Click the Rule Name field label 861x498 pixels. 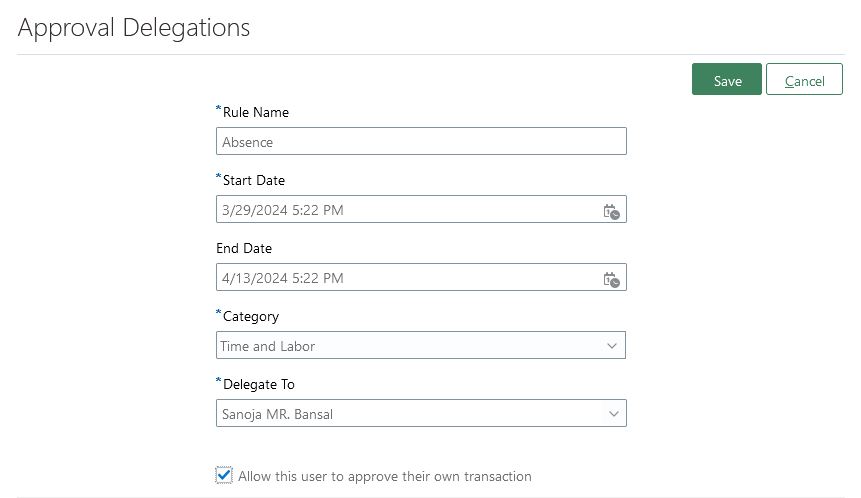[255, 112]
